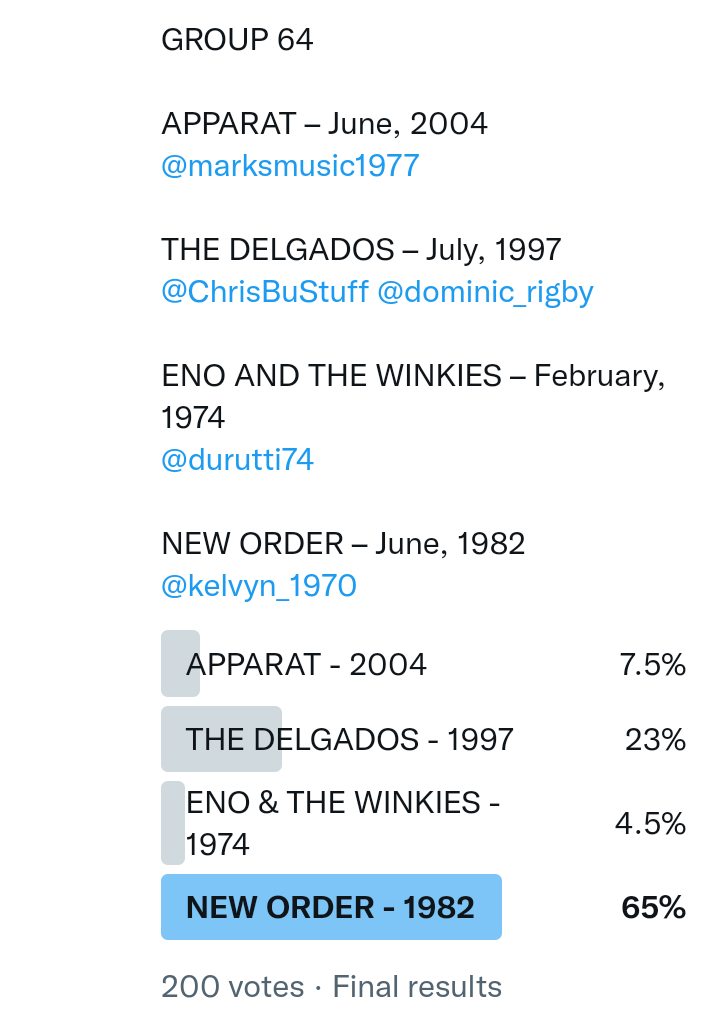Image resolution: width=720 pixels, height=1021 pixels.
Task: Open the @dominic_rigby profile mention
Action: tap(485, 292)
